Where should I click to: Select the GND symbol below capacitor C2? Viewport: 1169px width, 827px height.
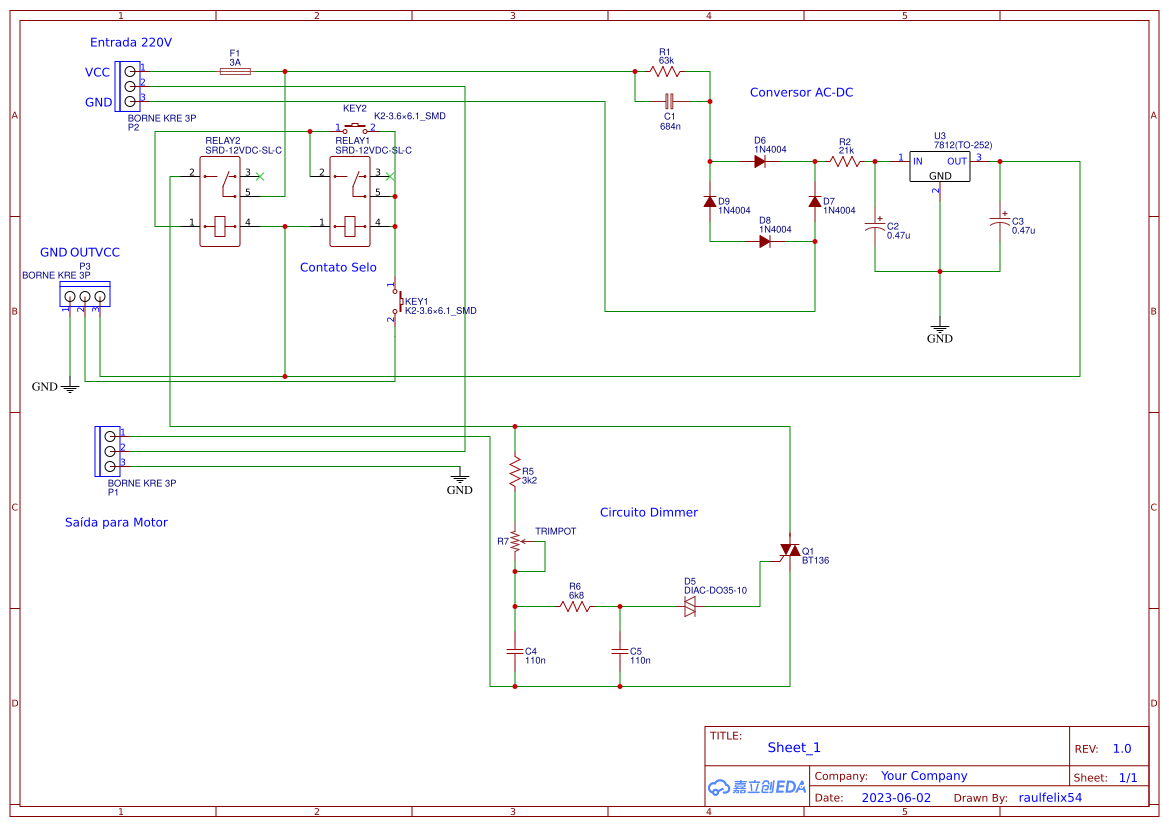[x=939, y=329]
